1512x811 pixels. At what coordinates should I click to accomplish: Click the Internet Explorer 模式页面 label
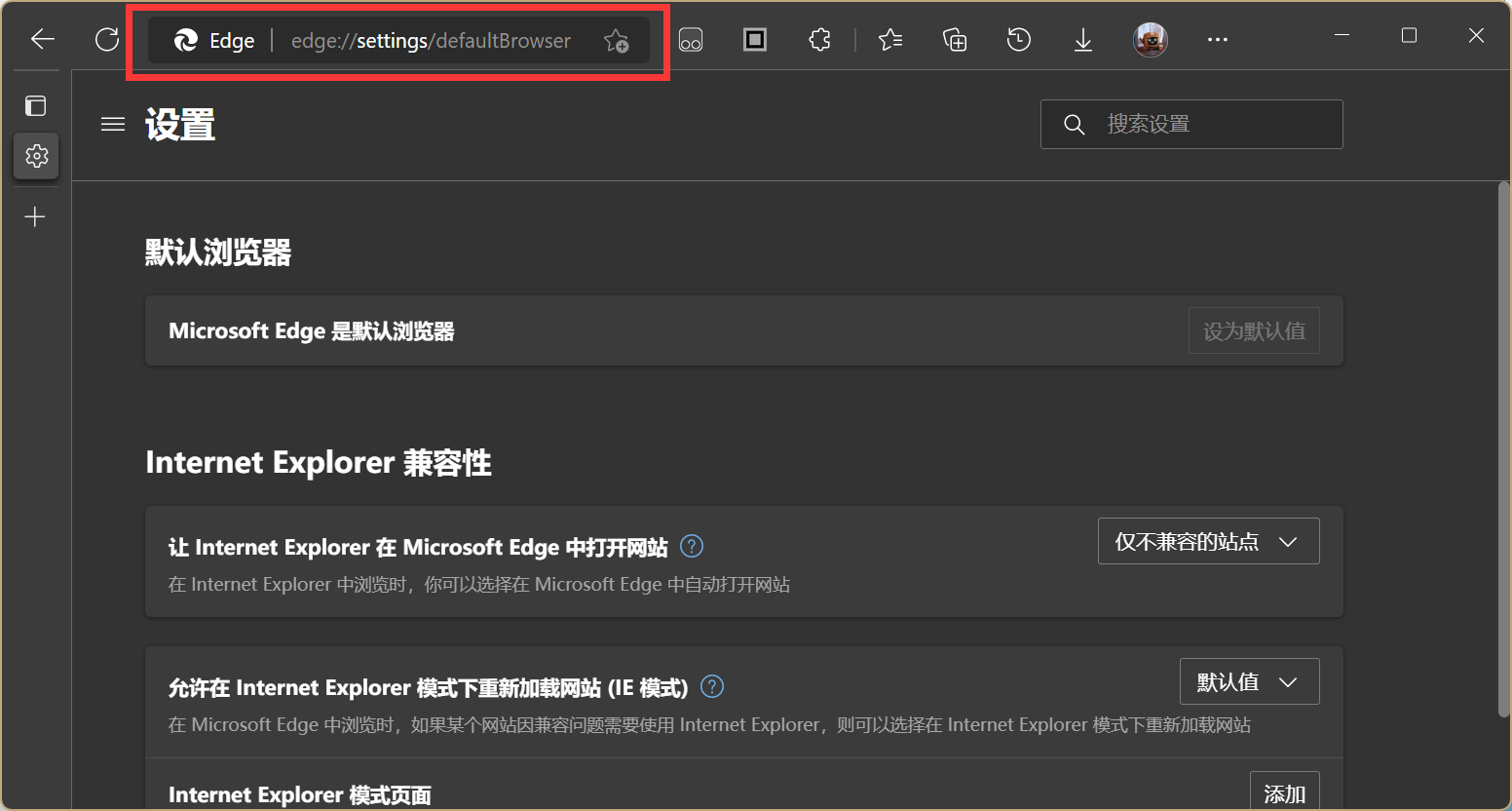click(x=300, y=794)
